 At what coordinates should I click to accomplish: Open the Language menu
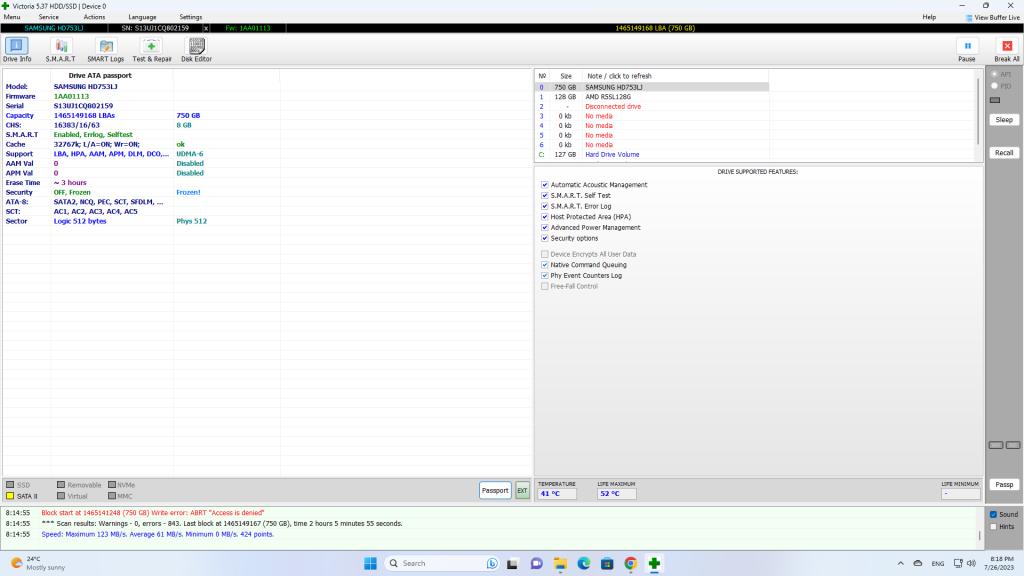pyautogui.click(x=142, y=17)
